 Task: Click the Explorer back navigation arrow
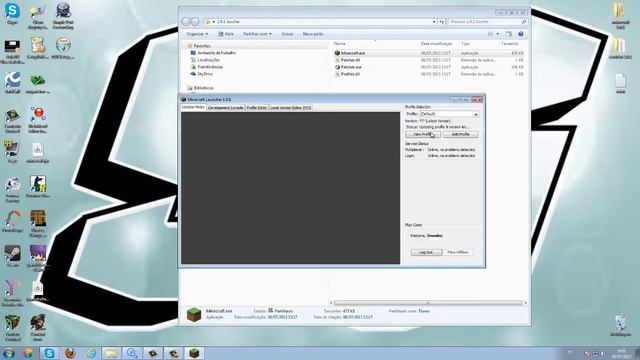186,21
